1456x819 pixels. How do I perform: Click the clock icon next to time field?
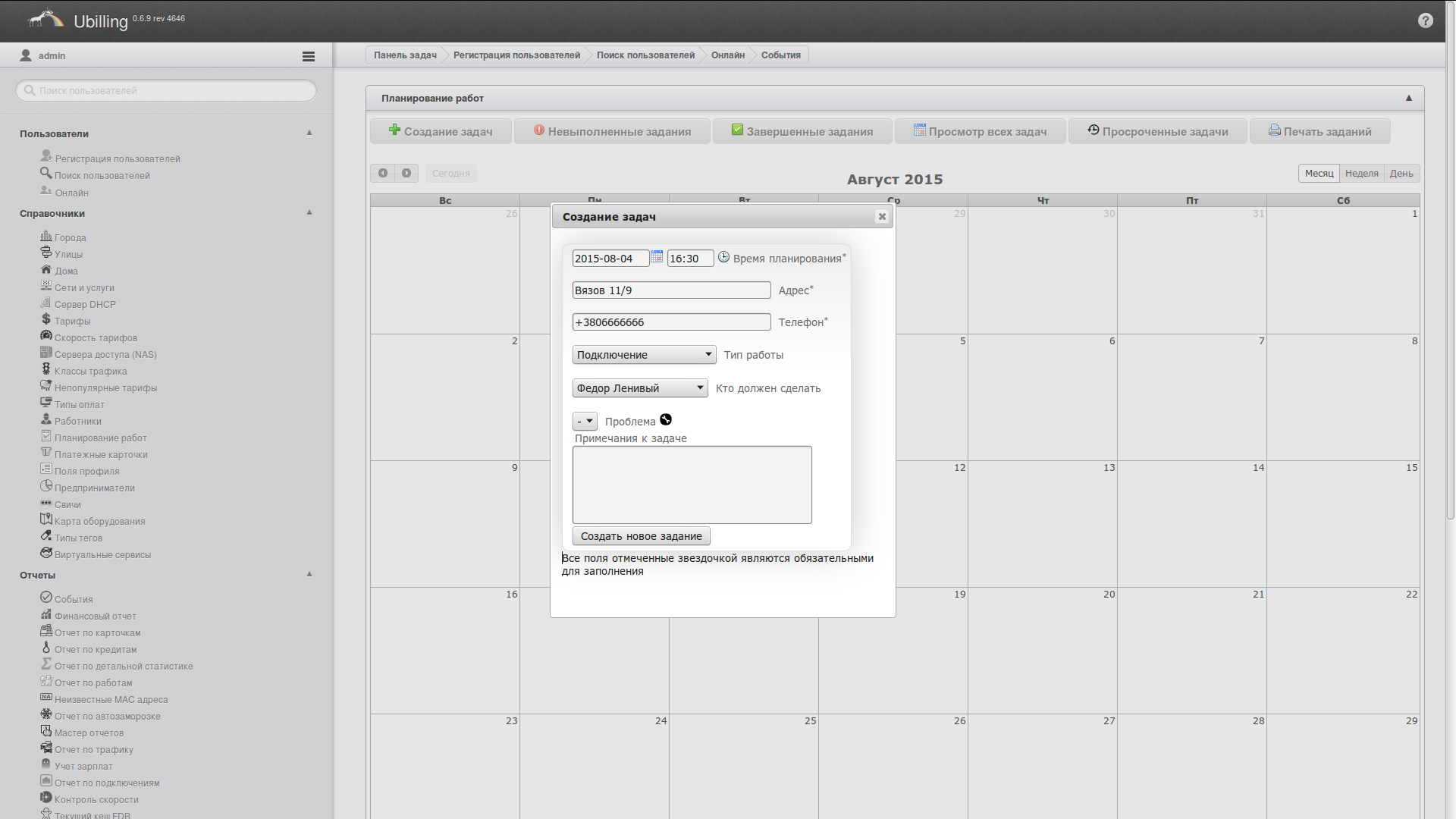click(x=723, y=257)
